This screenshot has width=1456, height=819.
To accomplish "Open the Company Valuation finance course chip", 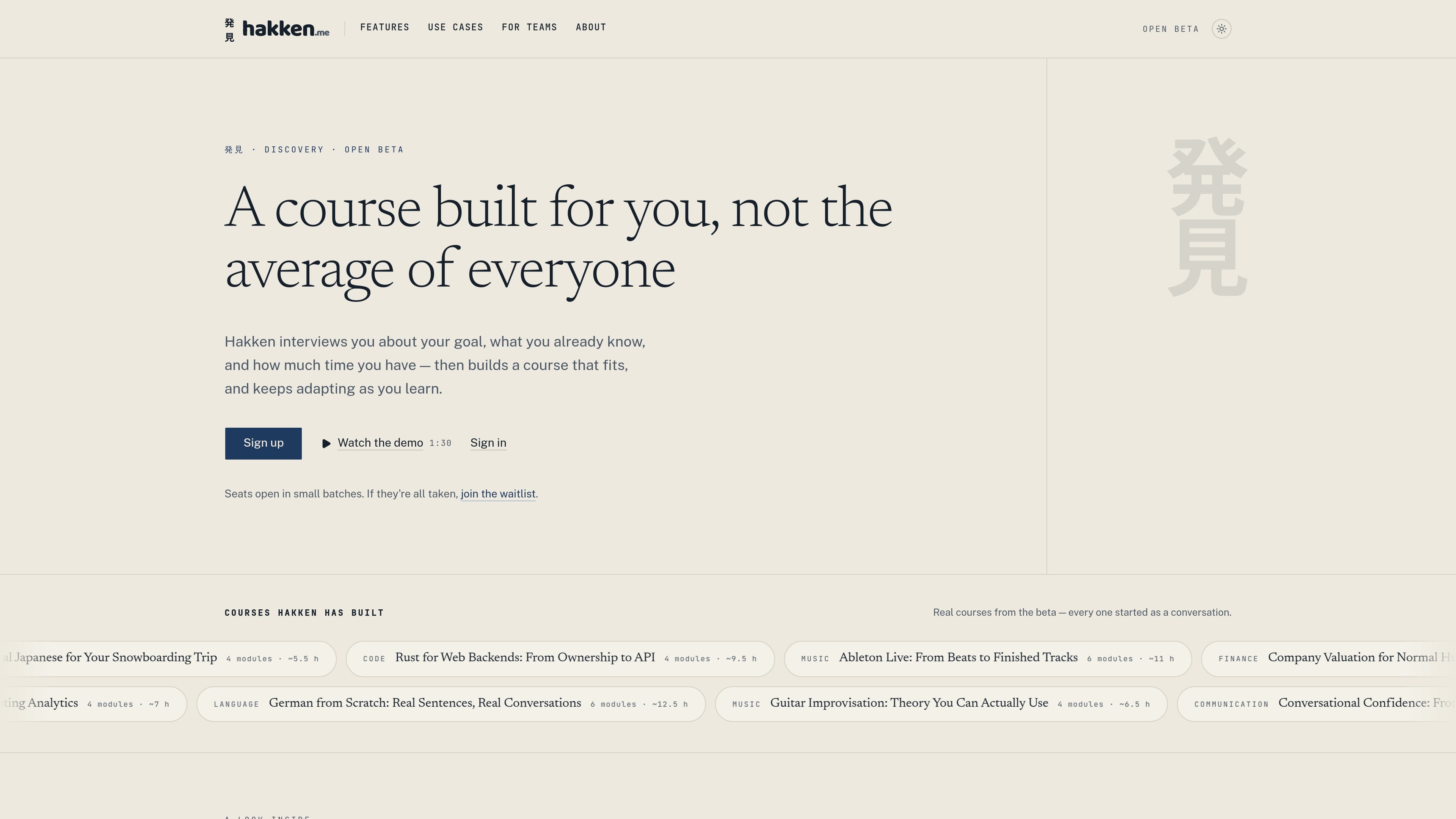I will coord(1328,659).
